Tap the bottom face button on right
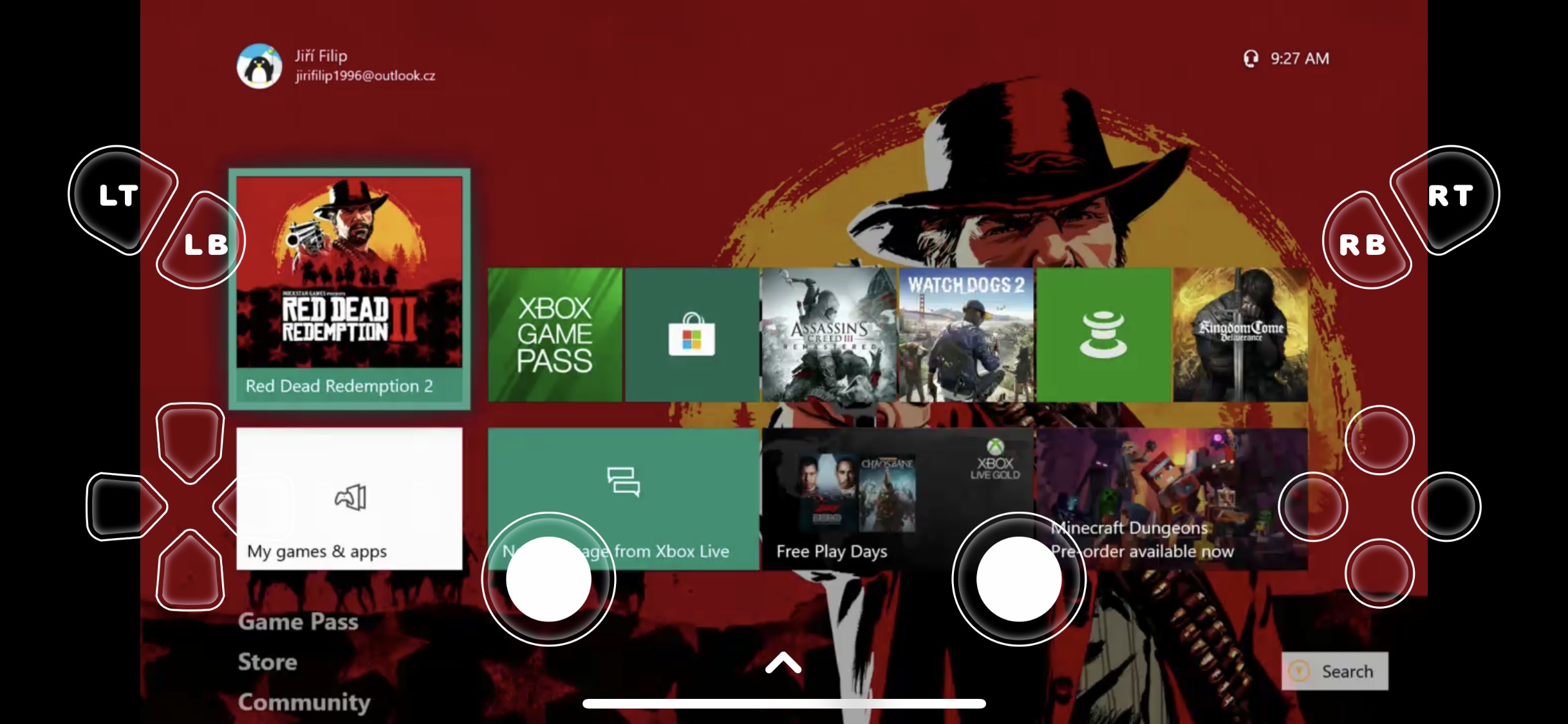The width and height of the screenshot is (1568, 724). point(1379,573)
